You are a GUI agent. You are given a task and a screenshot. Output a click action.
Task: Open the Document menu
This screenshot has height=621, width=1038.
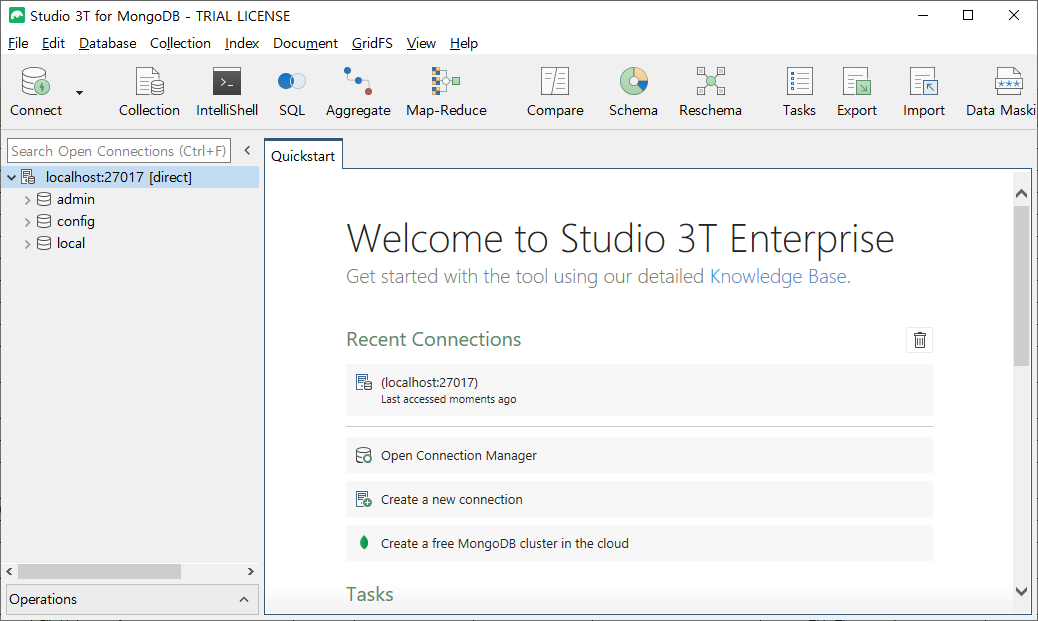coord(305,43)
